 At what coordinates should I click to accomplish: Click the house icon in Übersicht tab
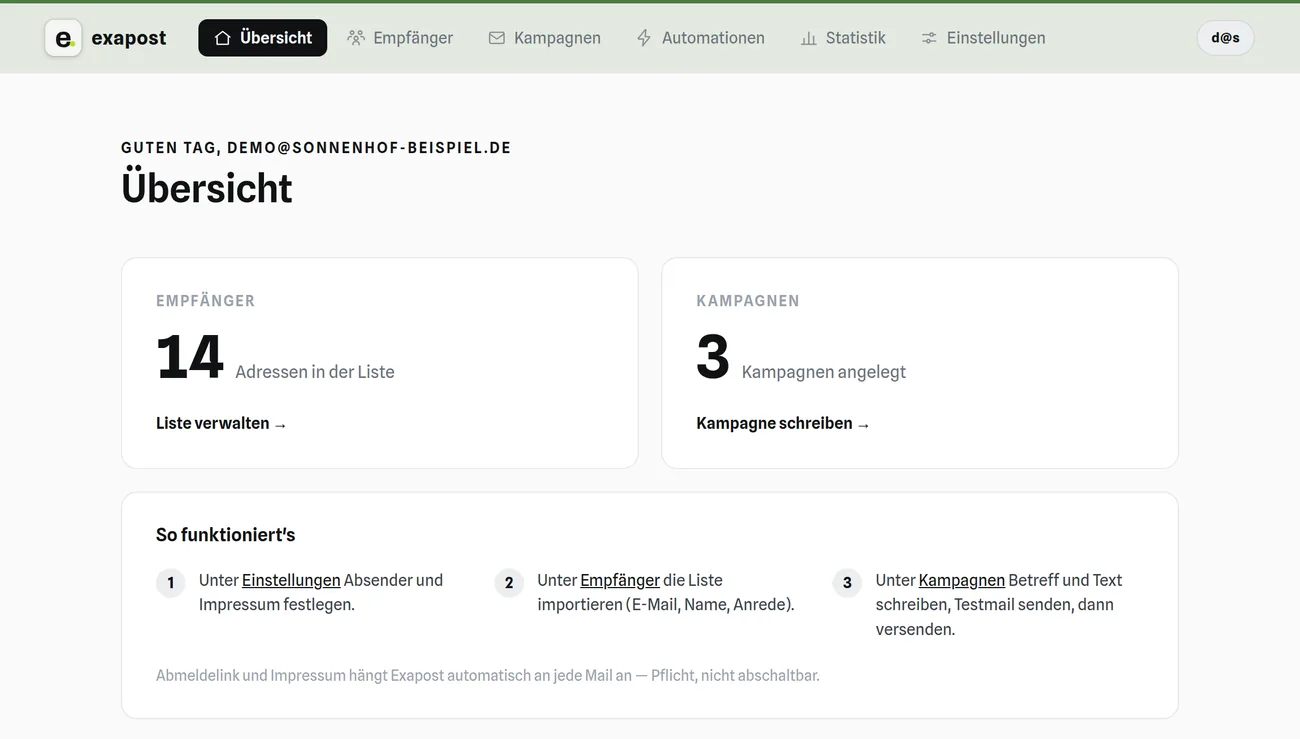(223, 38)
